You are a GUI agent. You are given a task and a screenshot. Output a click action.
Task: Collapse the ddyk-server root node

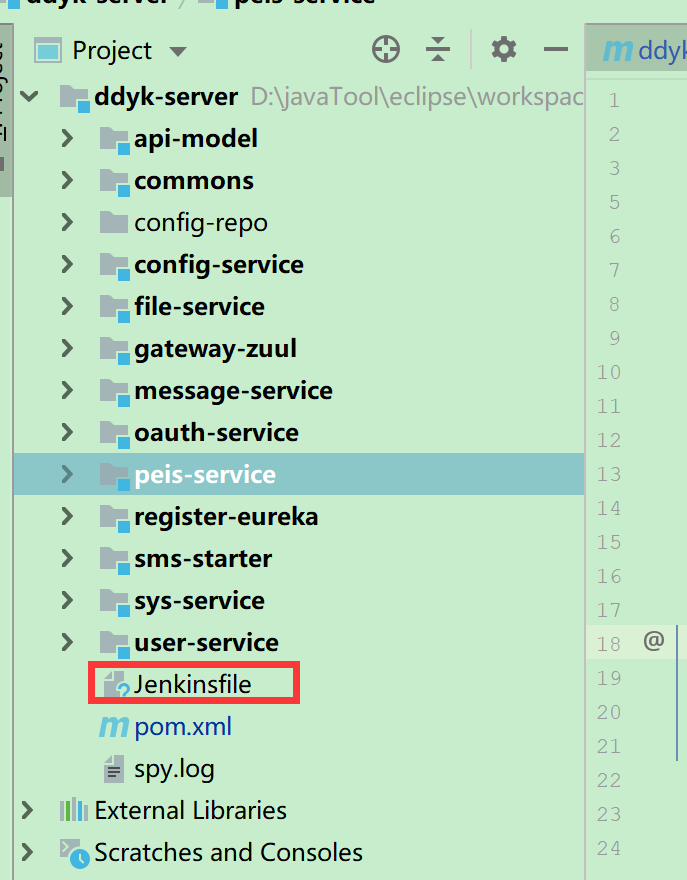coord(29,97)
